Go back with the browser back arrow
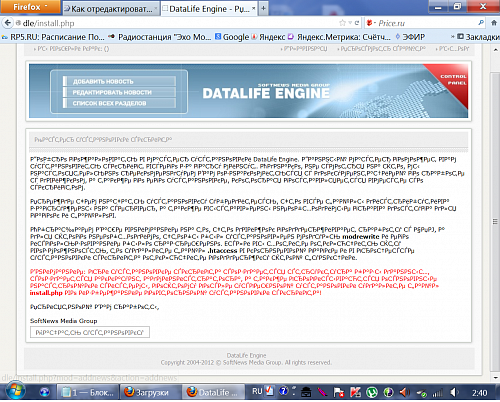This screenshot has height=402, width=500. point(7,23)
